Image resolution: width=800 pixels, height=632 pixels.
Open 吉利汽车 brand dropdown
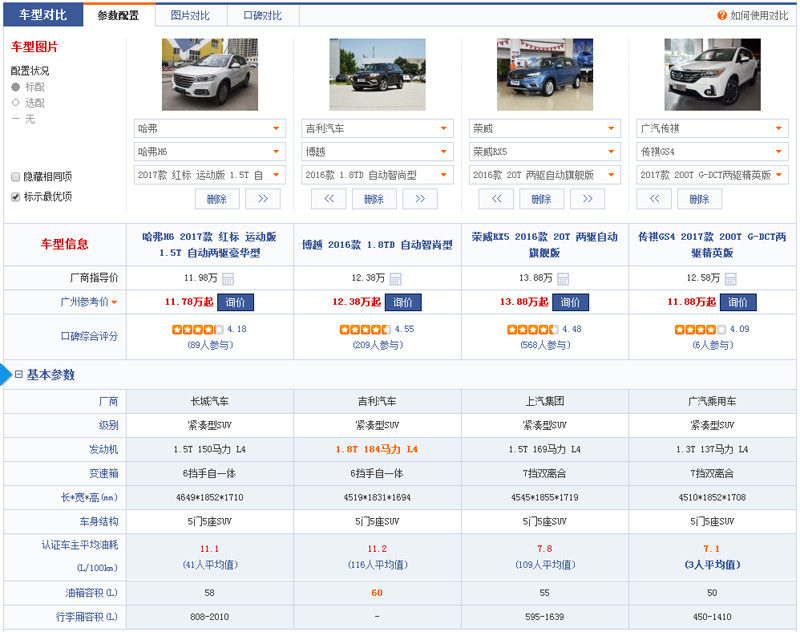pyautogui.click(x=377, y=129)
